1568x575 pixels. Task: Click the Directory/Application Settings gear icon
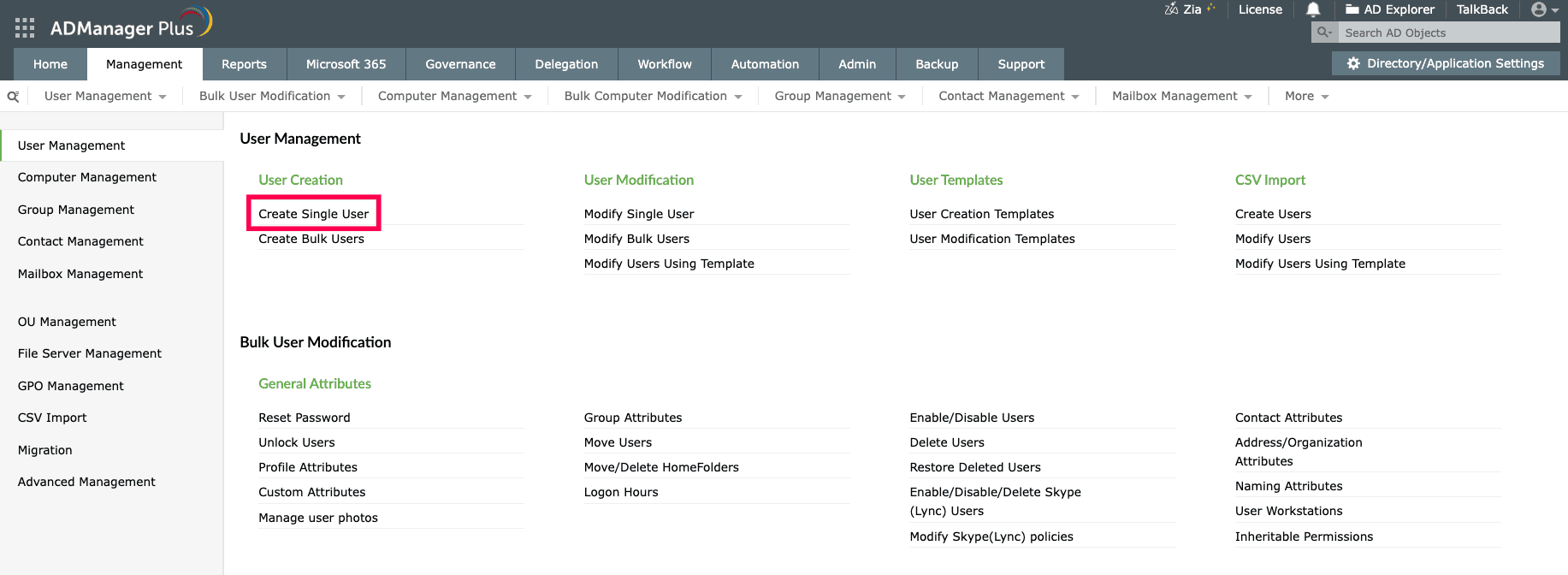tap(1353, 63)
